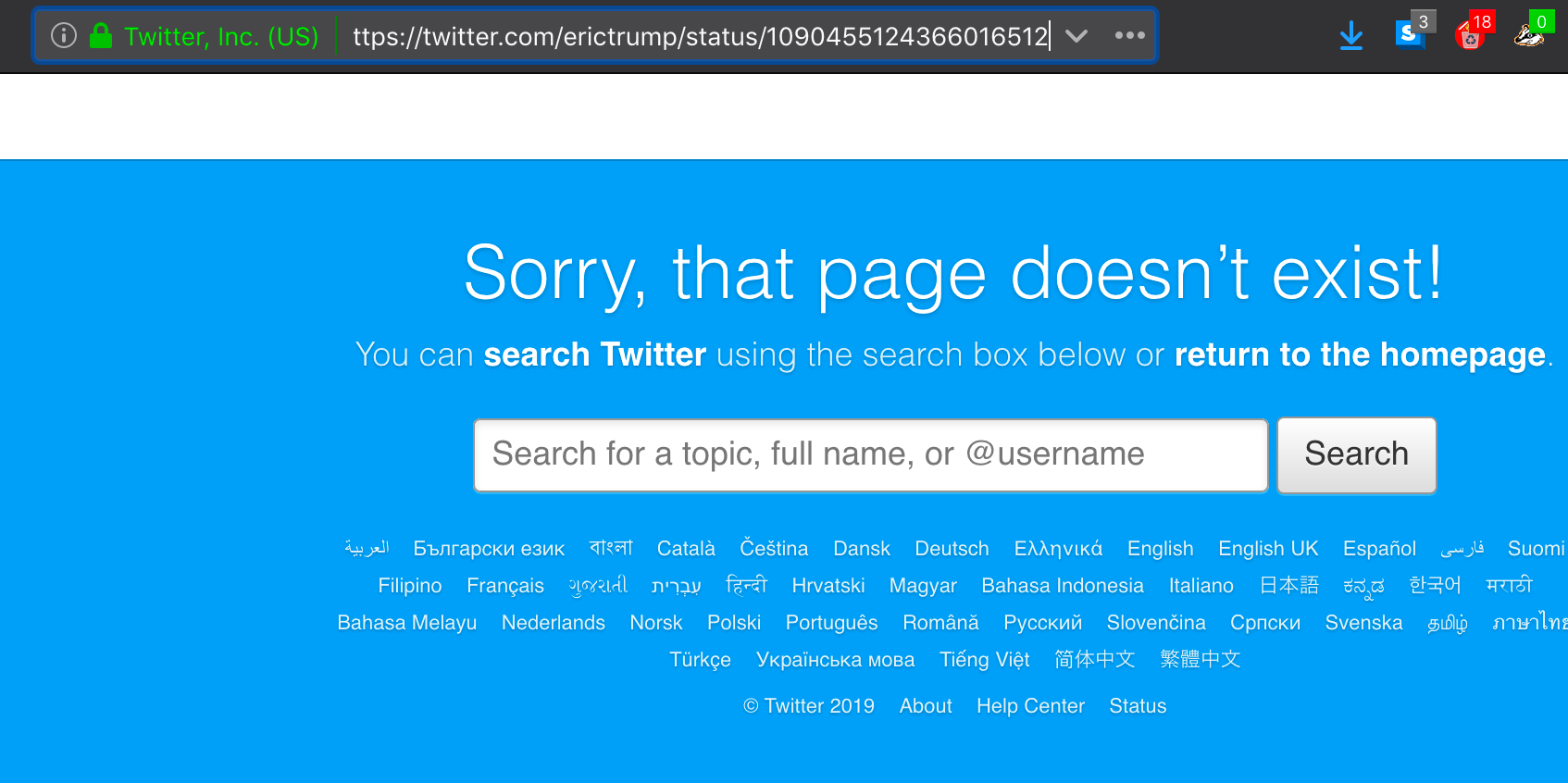The image size is (1568, 783).
Task: Follow the 'search Twitter' link
Action: click(x=595, y=354)
